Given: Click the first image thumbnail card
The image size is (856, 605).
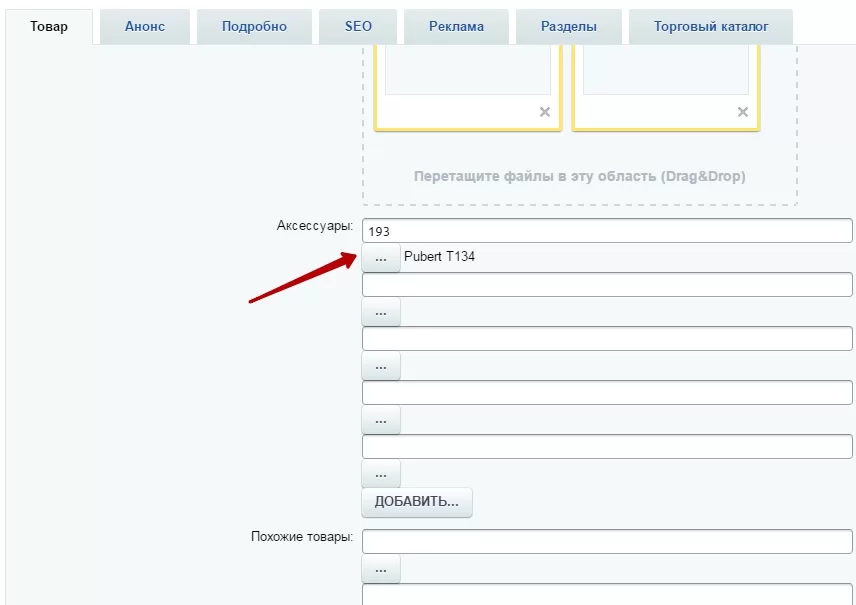Looking at the screenshot, I should [x=468, y=87].
